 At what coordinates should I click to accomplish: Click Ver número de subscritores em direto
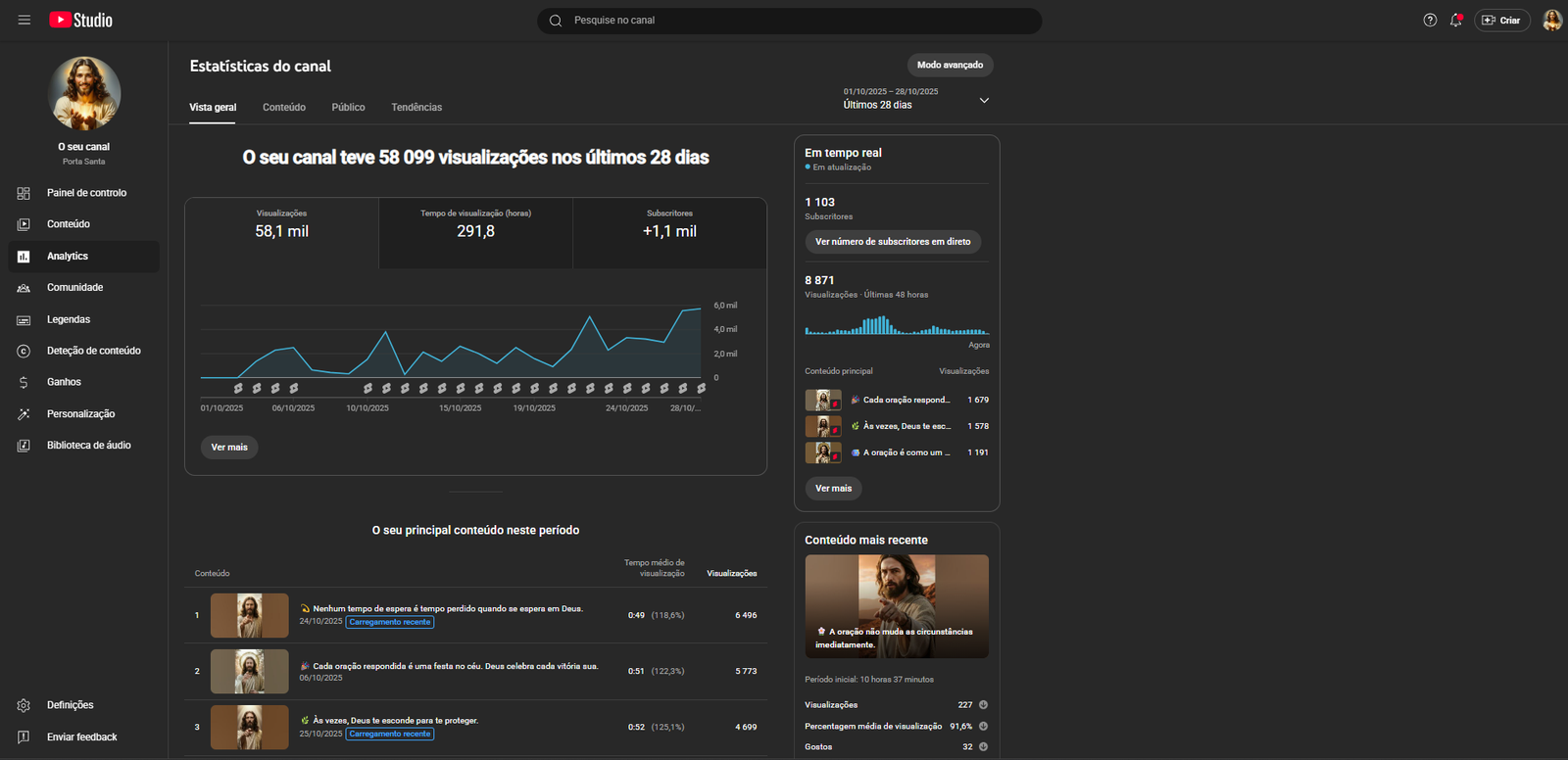[893, 242]
